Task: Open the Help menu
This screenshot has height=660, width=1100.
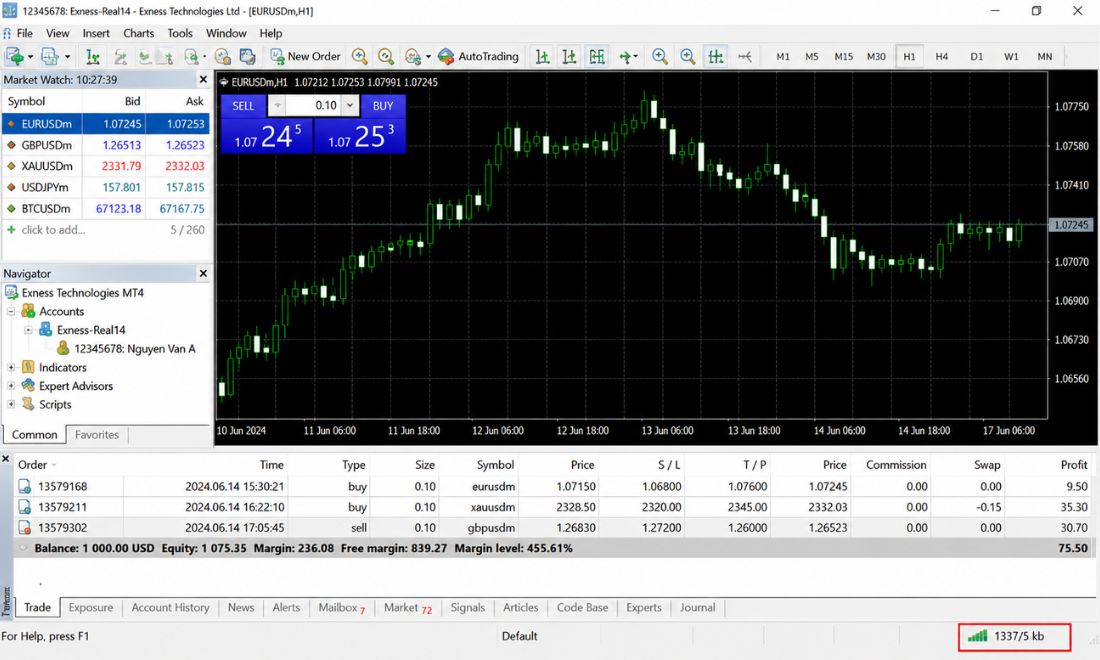Action: pyautogui.click(x=271, y=33)
